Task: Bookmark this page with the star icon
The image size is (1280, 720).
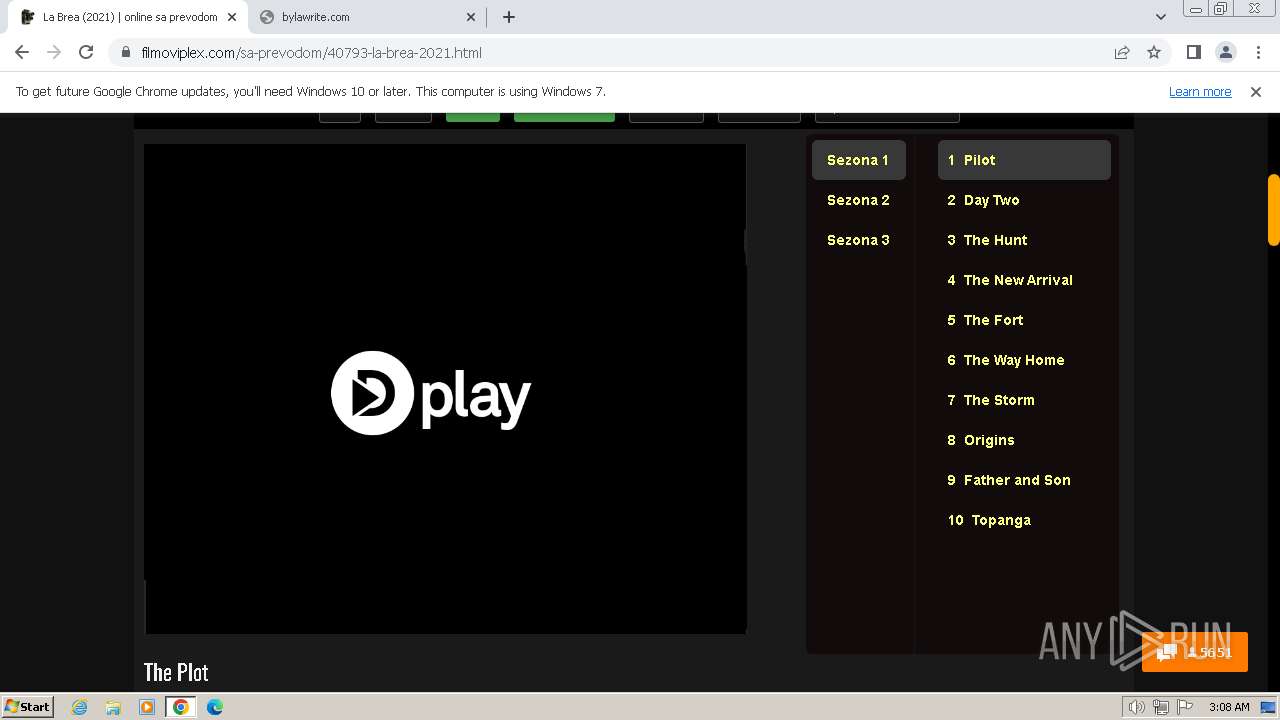Action: (1154, 52)
